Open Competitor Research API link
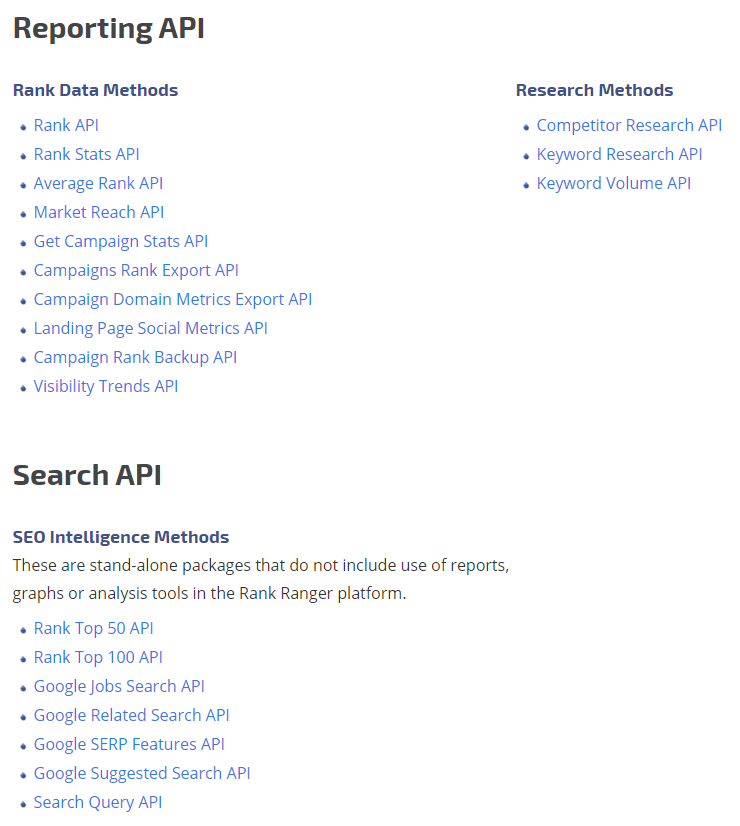Image resolution: width=740 pixels, height=826 pixels. pos(629,125)
